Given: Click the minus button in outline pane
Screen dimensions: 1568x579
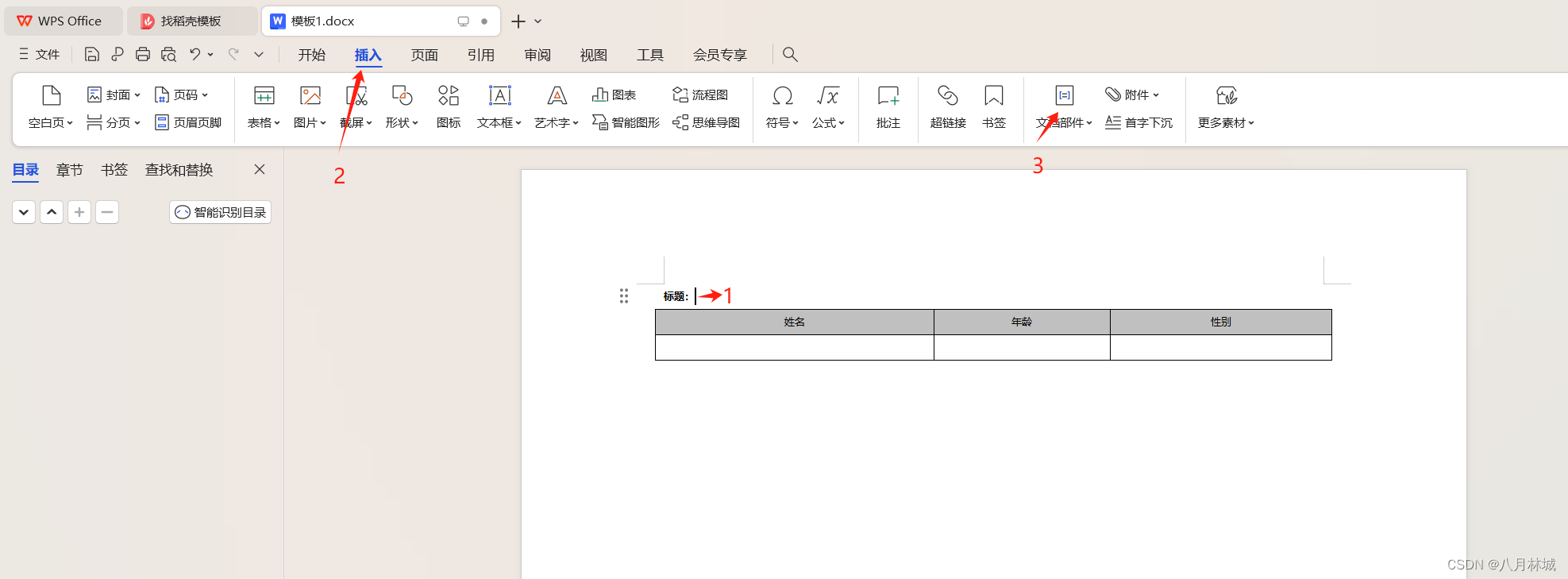Looking at the screenshot, I should [x=107, y=212].
